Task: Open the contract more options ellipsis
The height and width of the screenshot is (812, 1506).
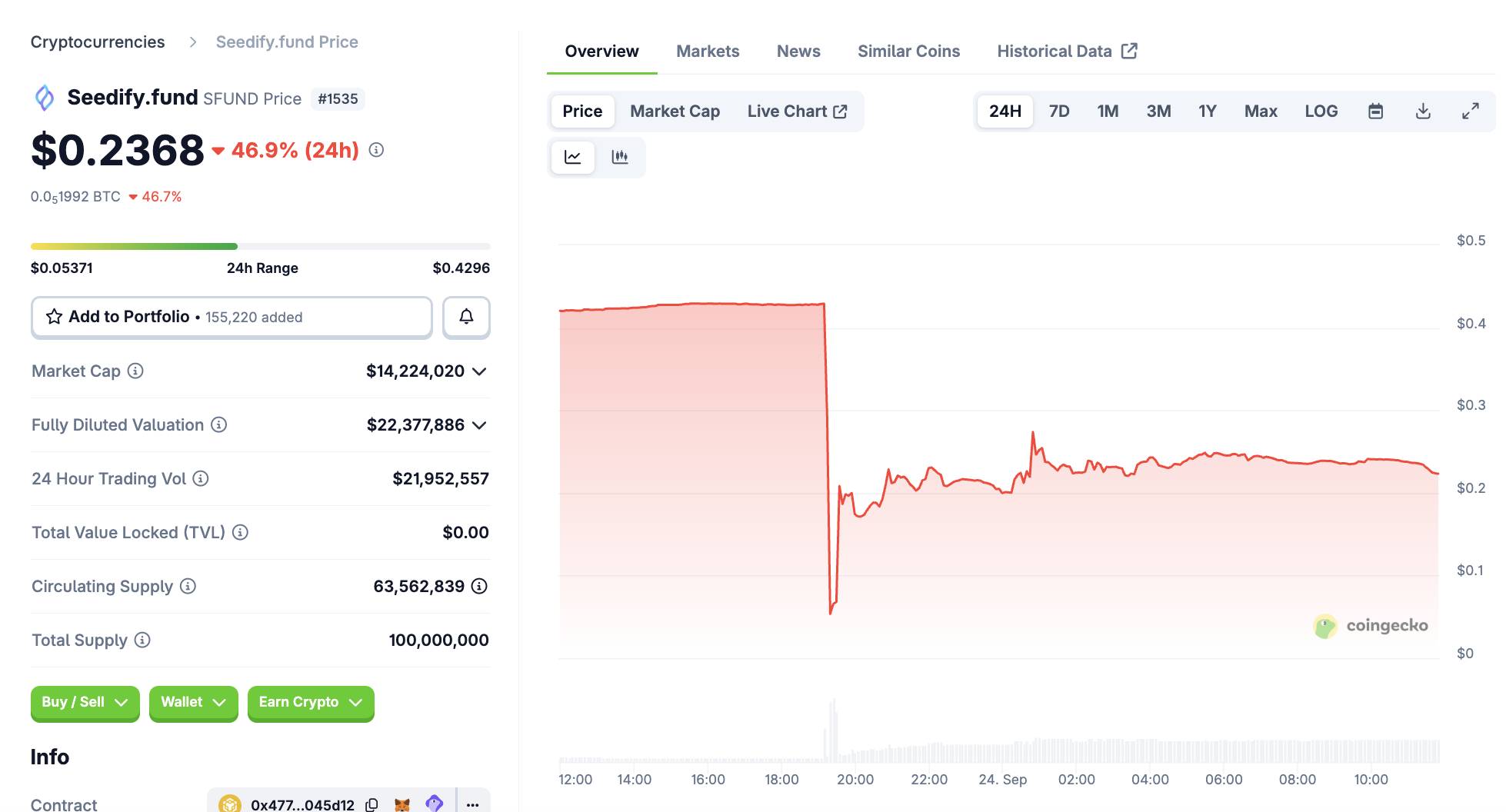Action: 473,804
